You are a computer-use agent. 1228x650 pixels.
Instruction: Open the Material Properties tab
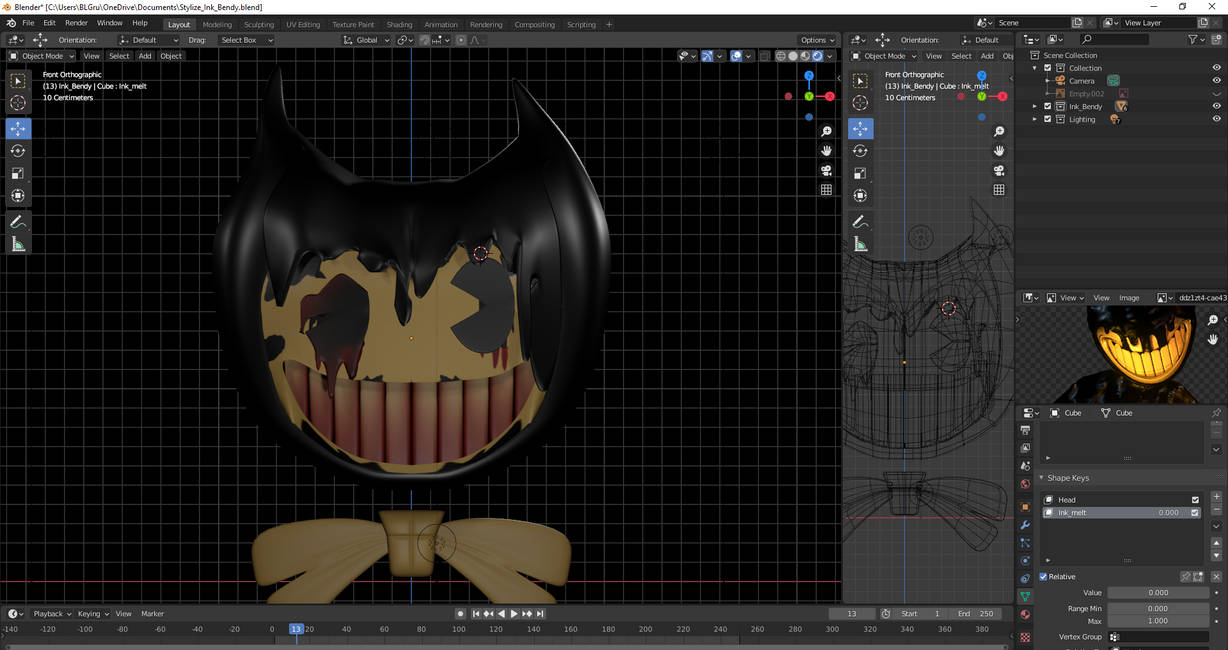[x=1025, y=612]
